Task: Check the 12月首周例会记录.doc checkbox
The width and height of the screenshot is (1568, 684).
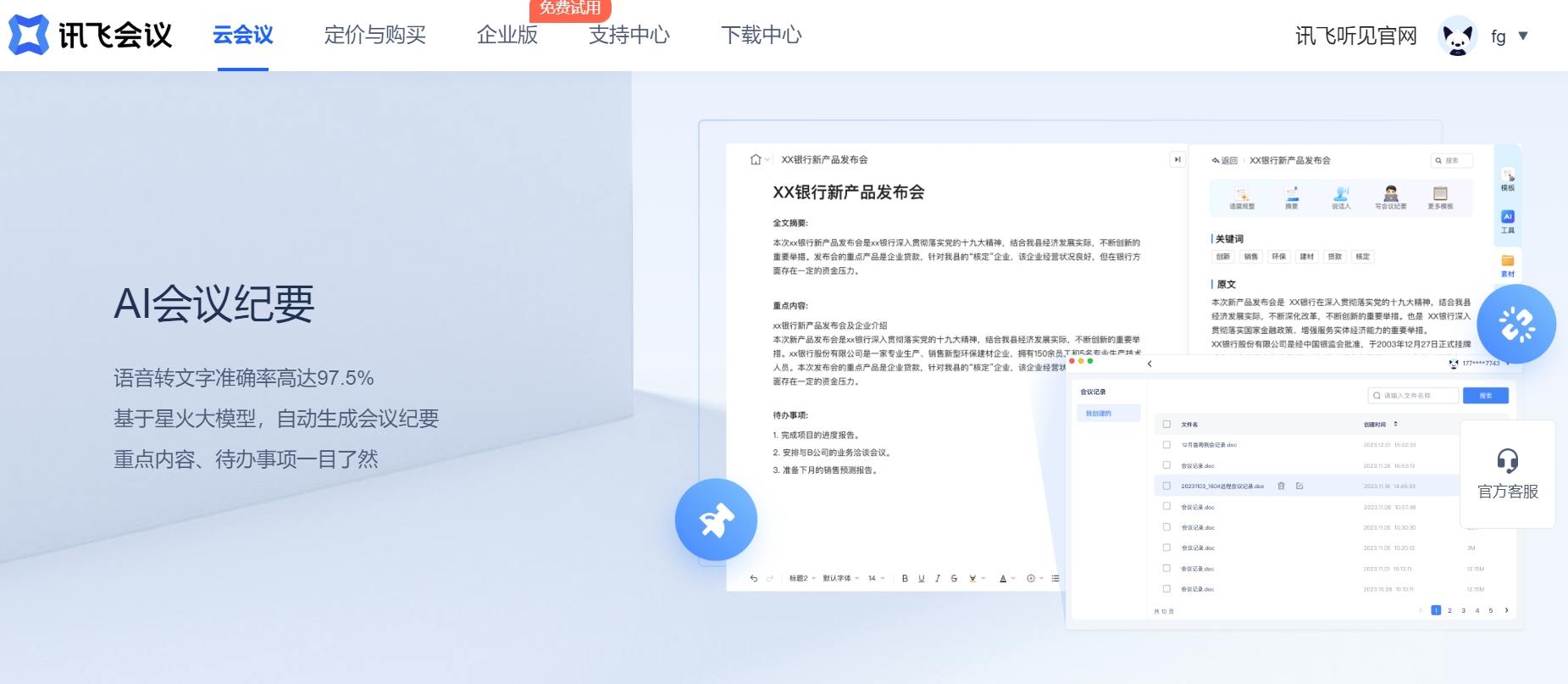Action: [x=1166, y=444]
